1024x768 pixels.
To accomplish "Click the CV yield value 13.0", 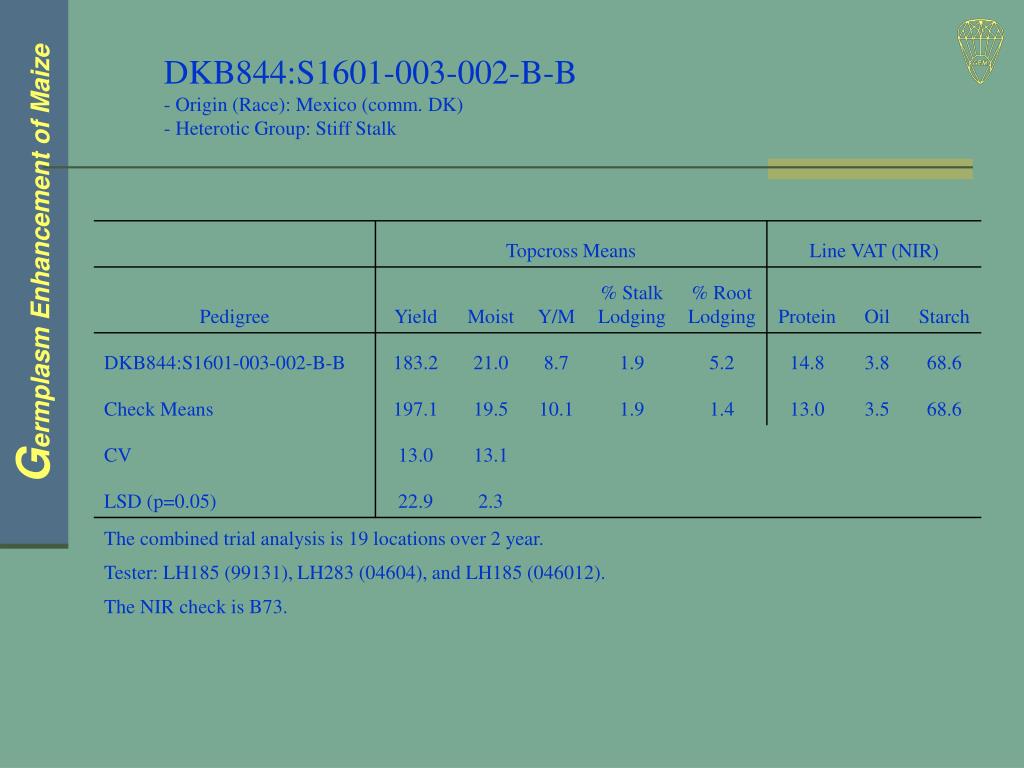I will pos(415,455).
